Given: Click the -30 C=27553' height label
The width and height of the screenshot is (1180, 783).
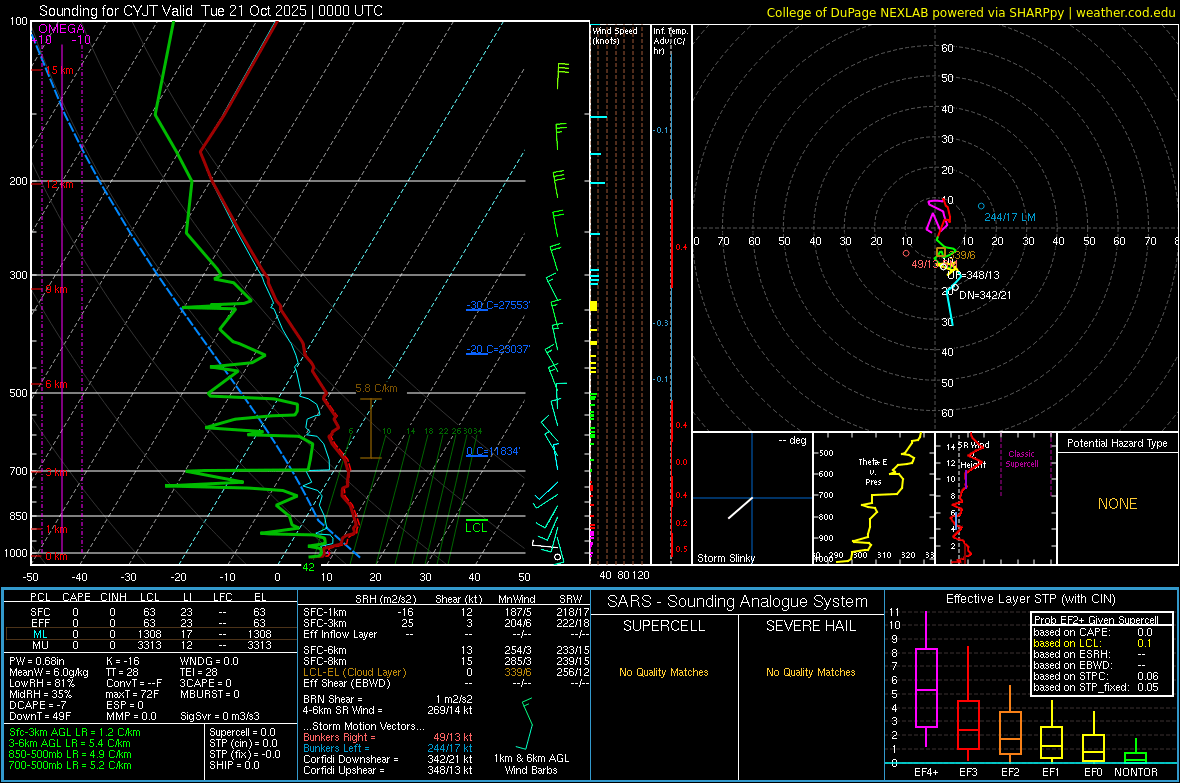Looking at the screenshot, I should click(498, 305).
